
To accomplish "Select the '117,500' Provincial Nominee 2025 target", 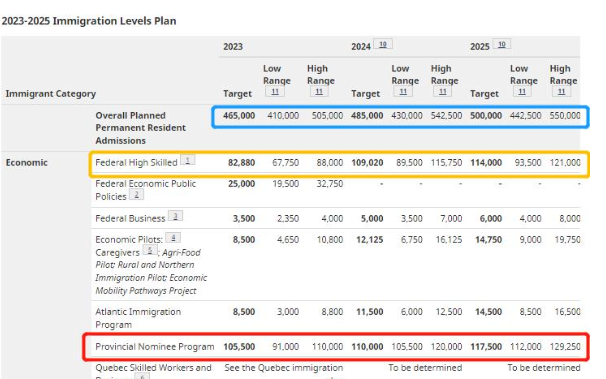I will pyautogui.click(x=486, y=347).
